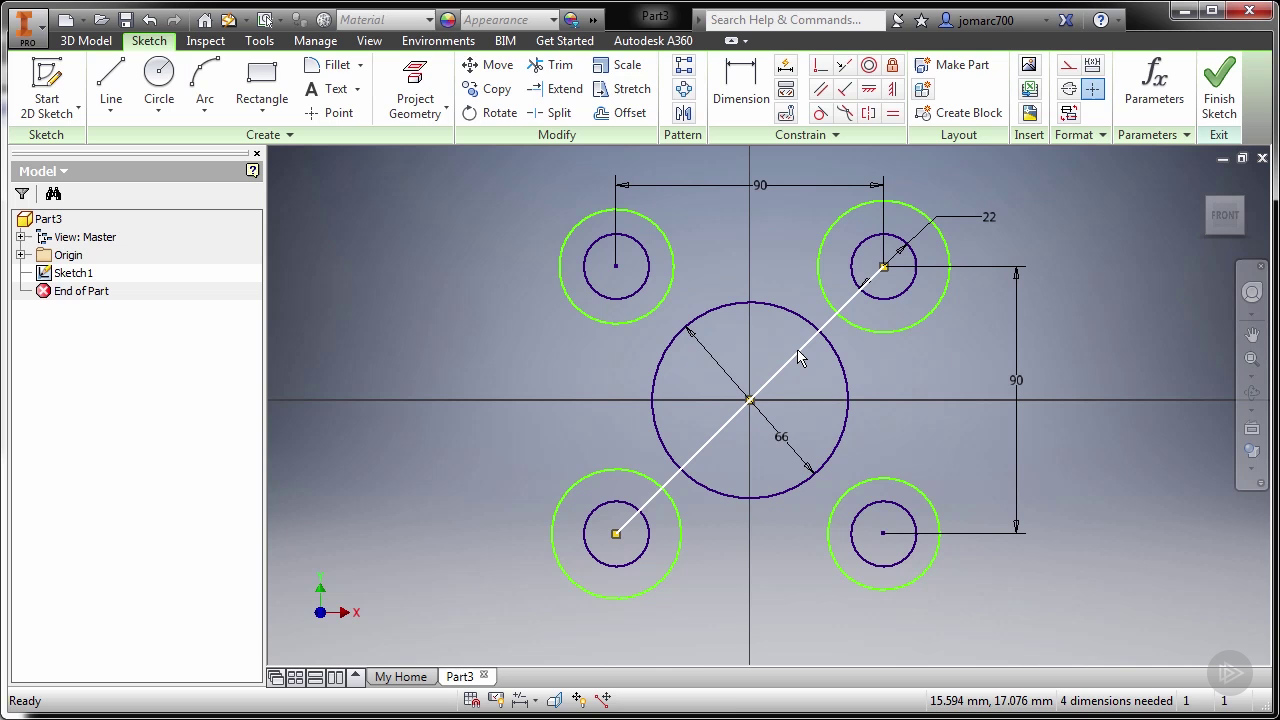Choose the Trim tool
1280x720 pixels.
point(550,65)
